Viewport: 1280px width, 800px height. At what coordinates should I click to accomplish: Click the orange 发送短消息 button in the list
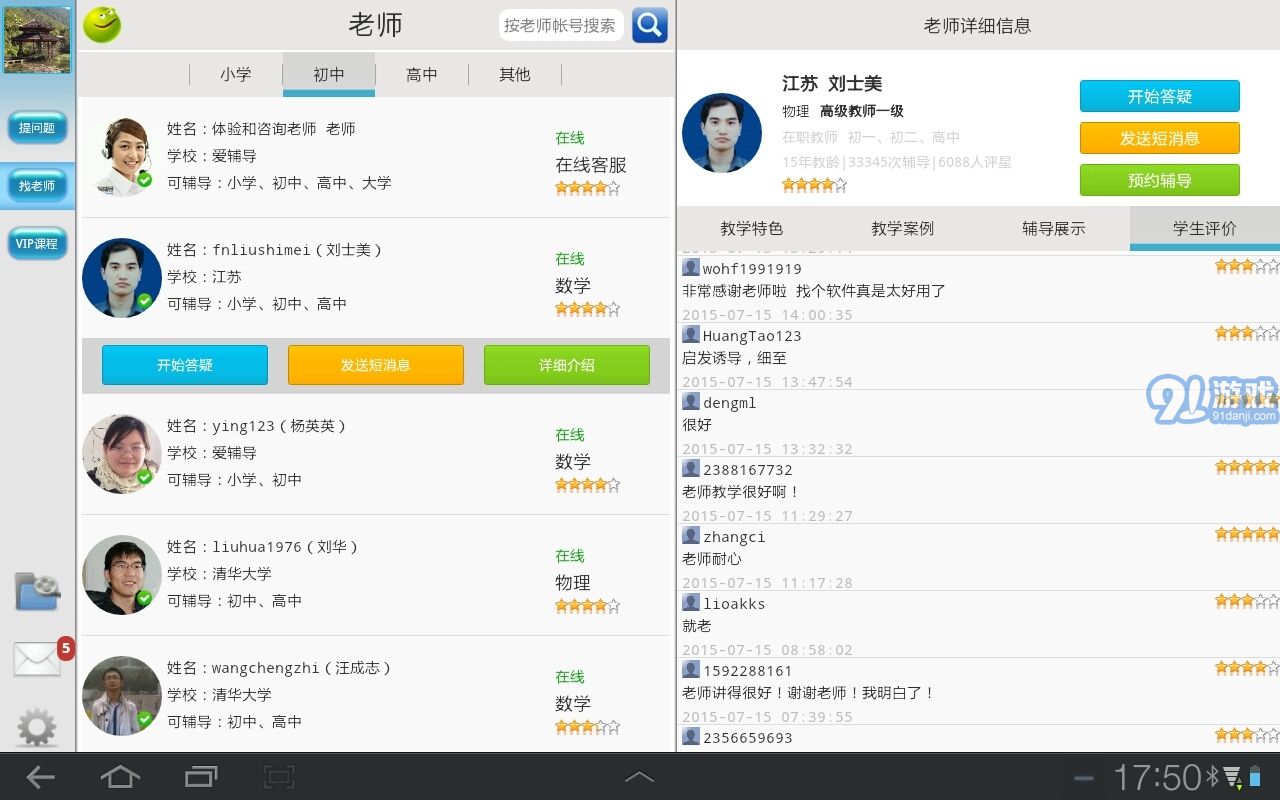click(376, 365)
